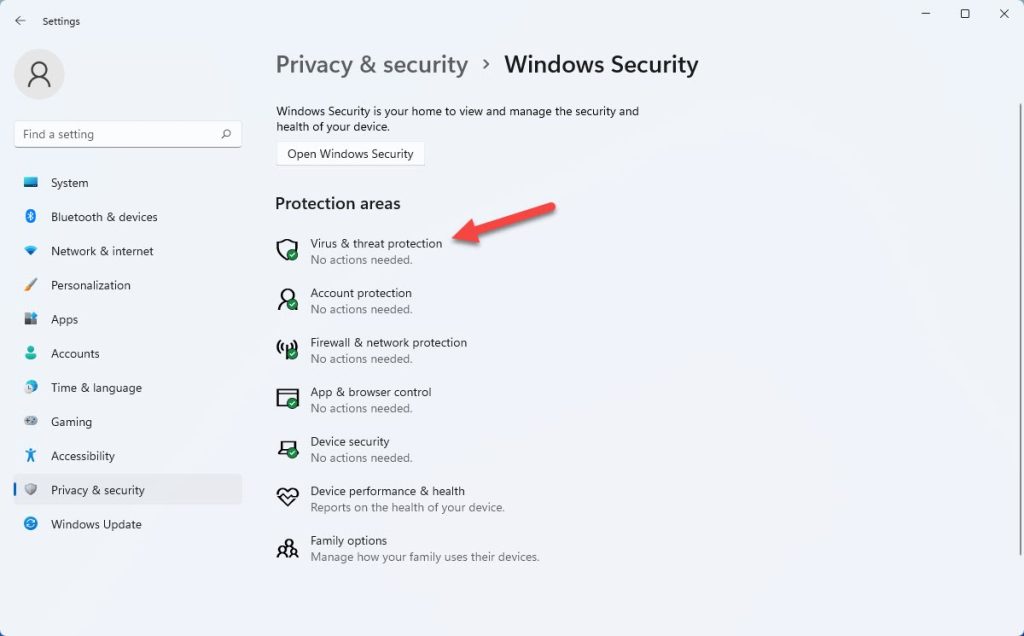This screenshot has width=1024, height=636.
Task: Click the App & browser control window icon
Action: (x=287, y=398)
